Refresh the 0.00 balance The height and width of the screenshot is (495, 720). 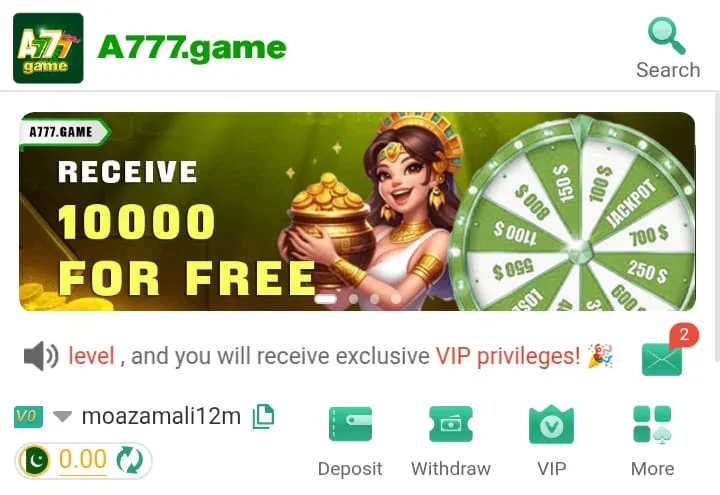pos(129,460)
